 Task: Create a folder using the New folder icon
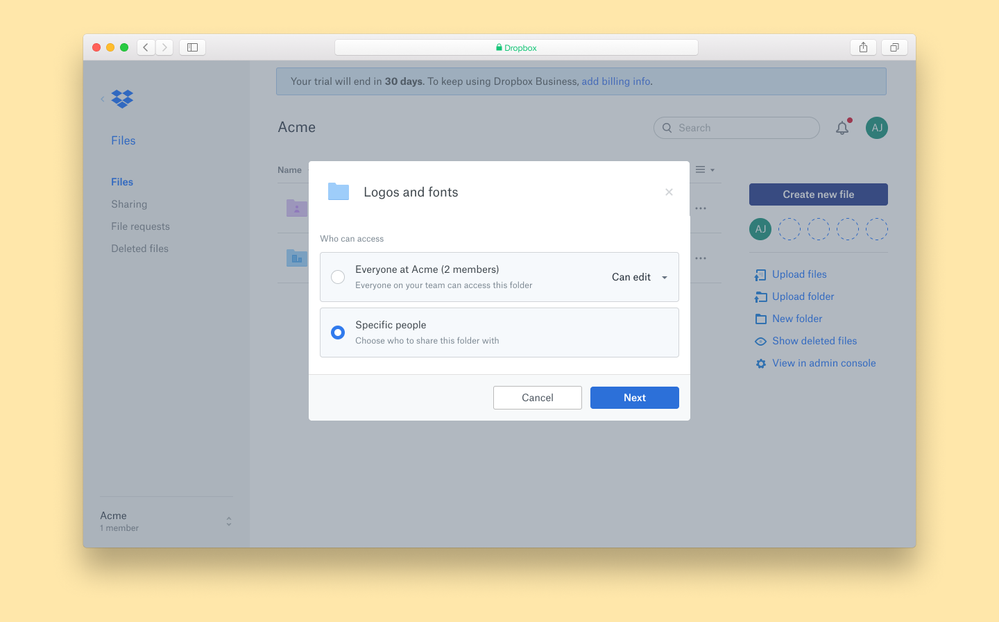click(x=760, y=318)
